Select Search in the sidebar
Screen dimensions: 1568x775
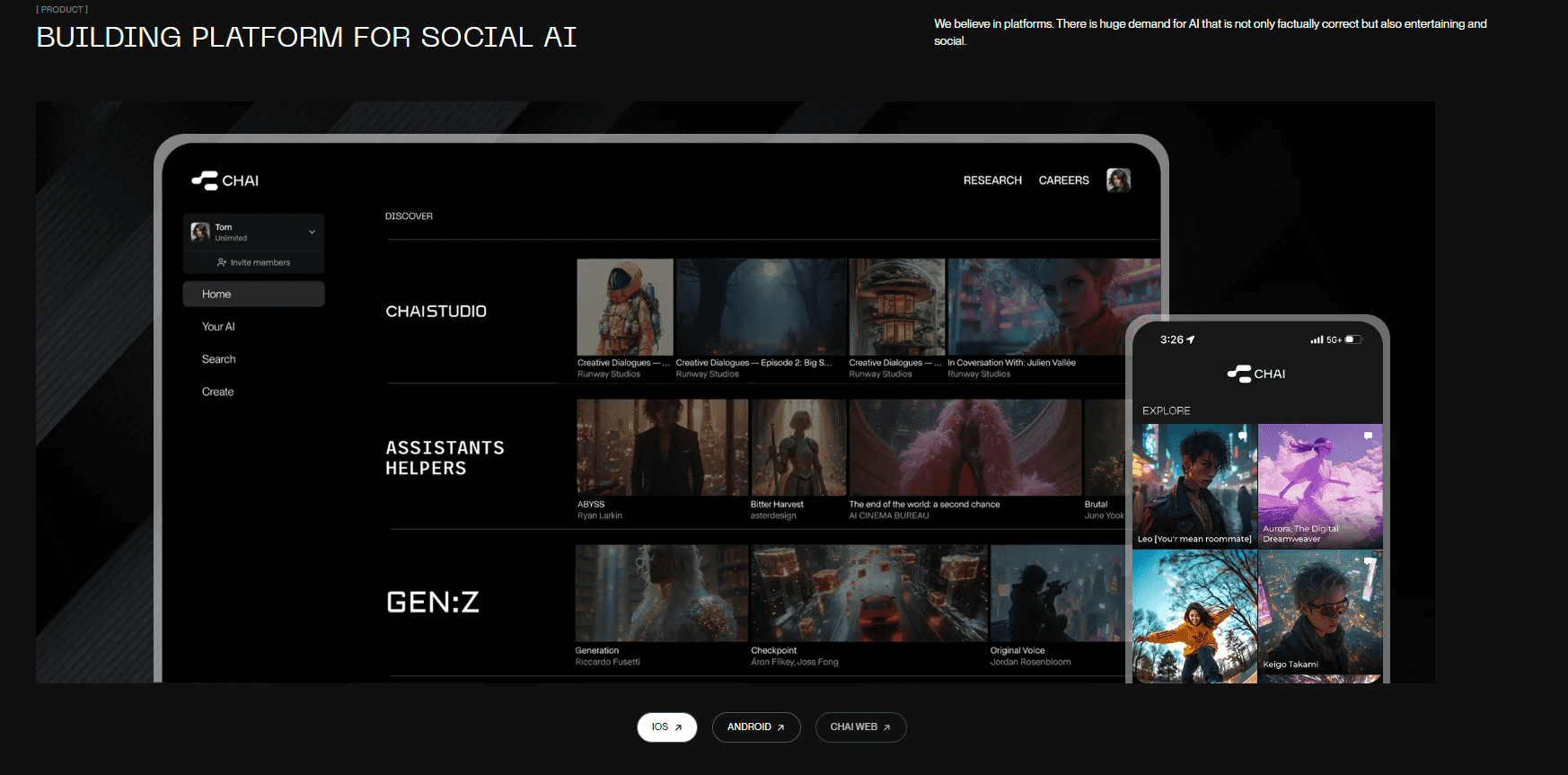(x=219, y=359)
